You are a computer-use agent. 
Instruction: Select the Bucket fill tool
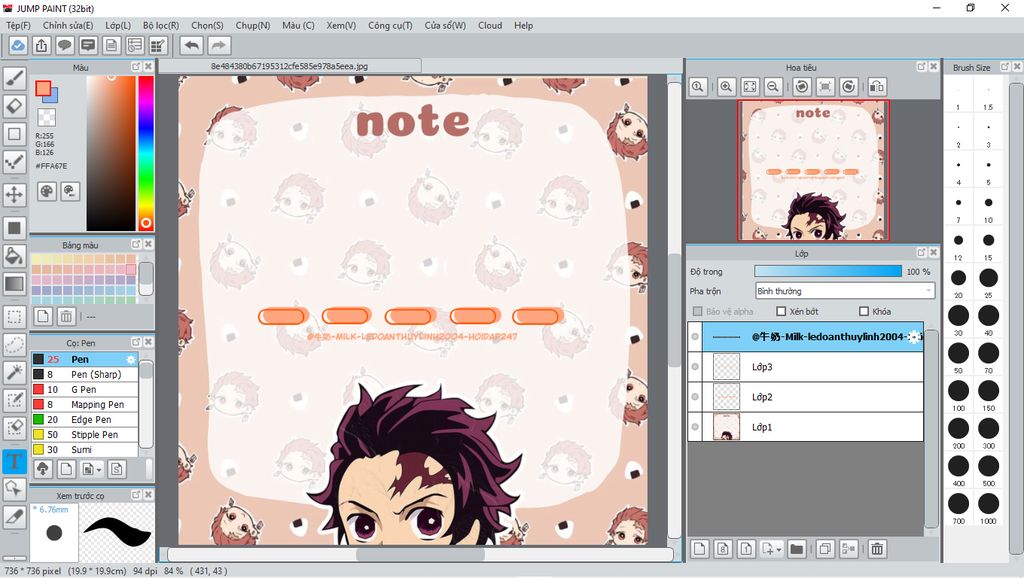click(14, 255)
